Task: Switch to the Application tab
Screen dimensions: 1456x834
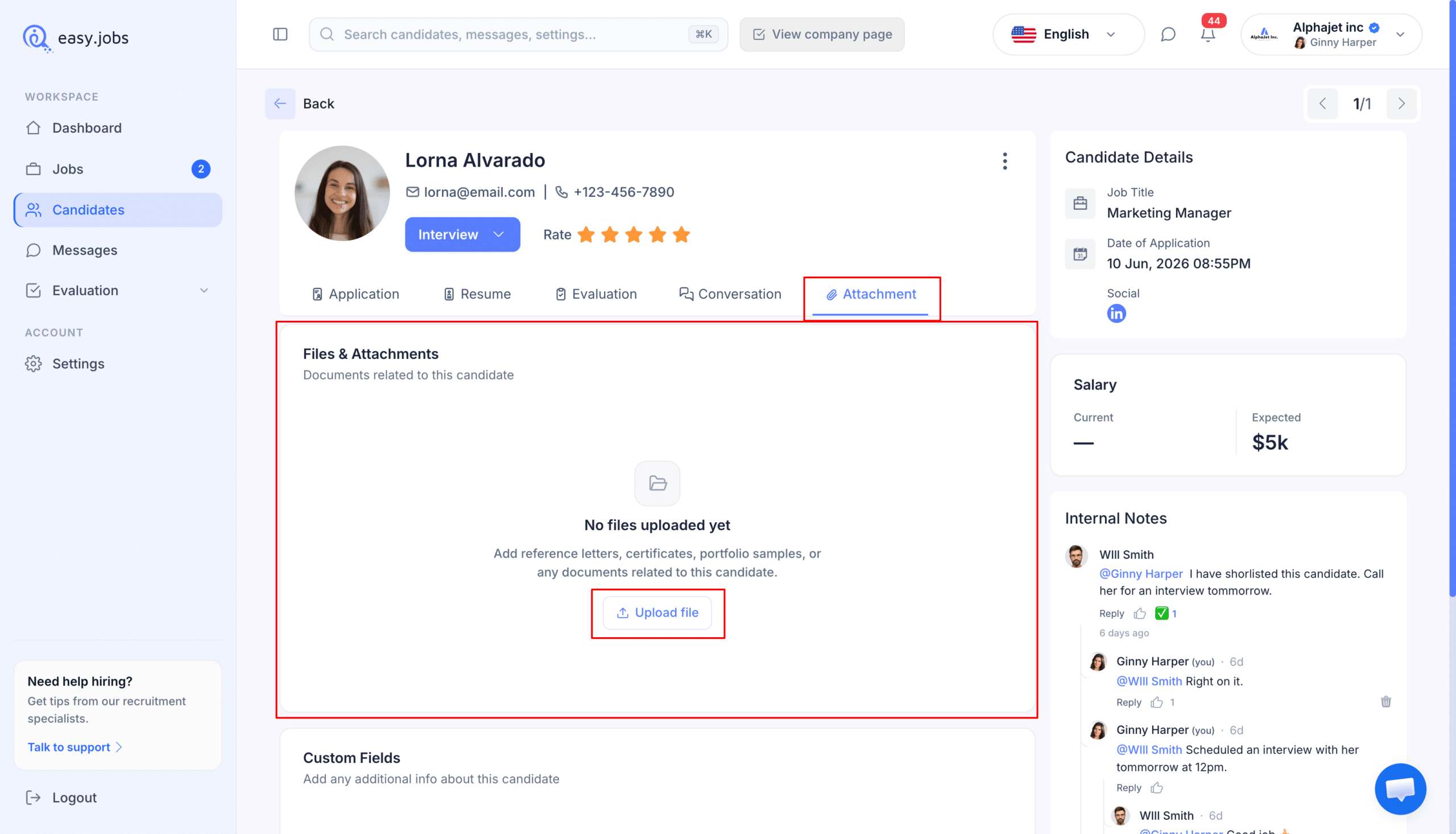Action: (x=355, y=294)
